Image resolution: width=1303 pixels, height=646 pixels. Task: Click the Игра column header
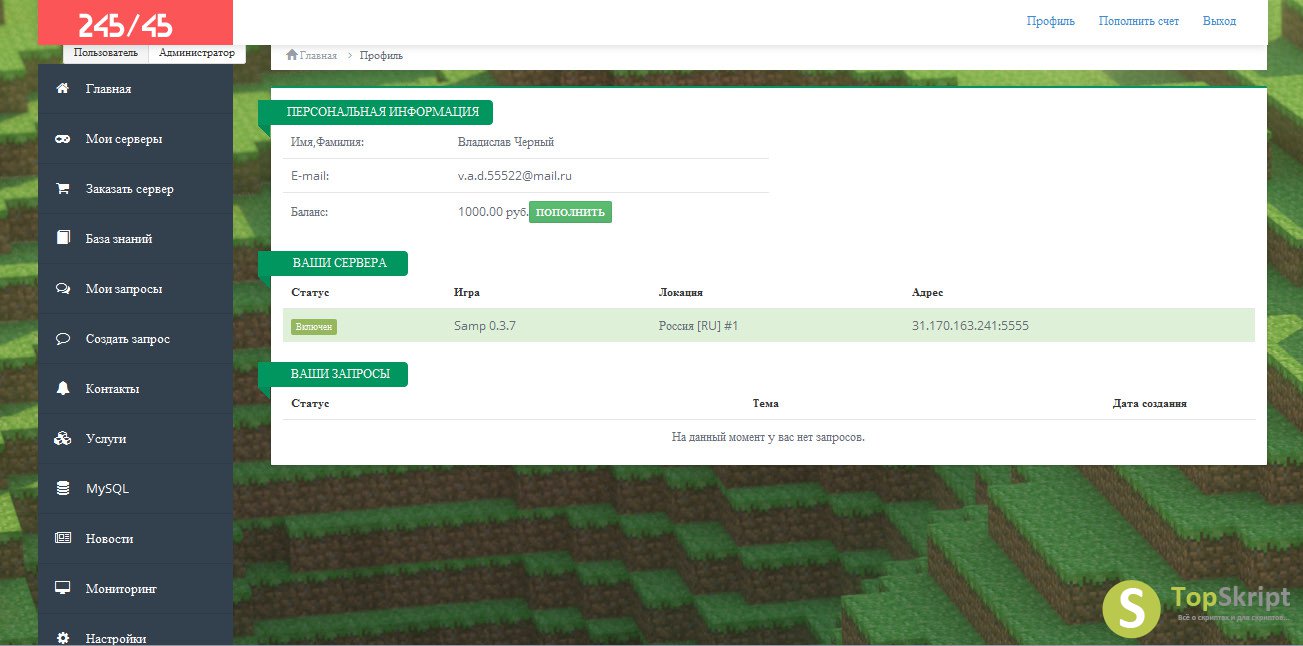pyautogui.click(x=467, y=293)
